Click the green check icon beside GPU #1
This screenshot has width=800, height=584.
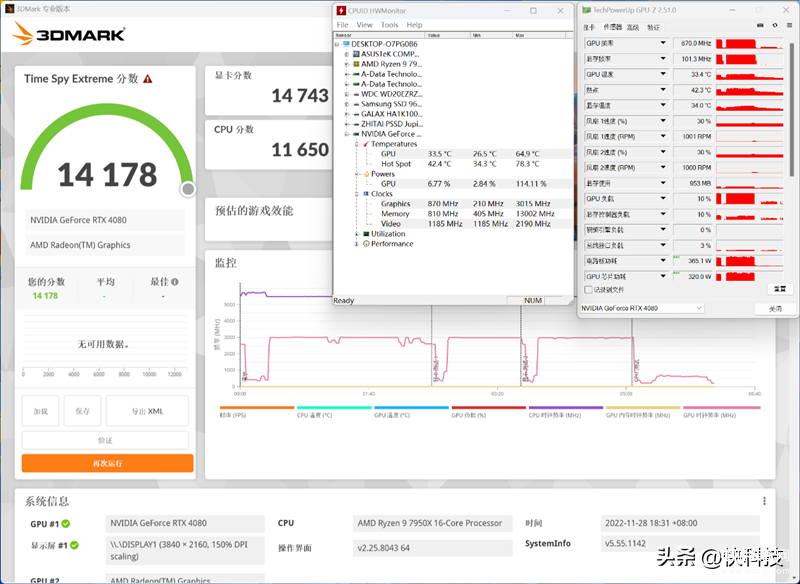66,523
